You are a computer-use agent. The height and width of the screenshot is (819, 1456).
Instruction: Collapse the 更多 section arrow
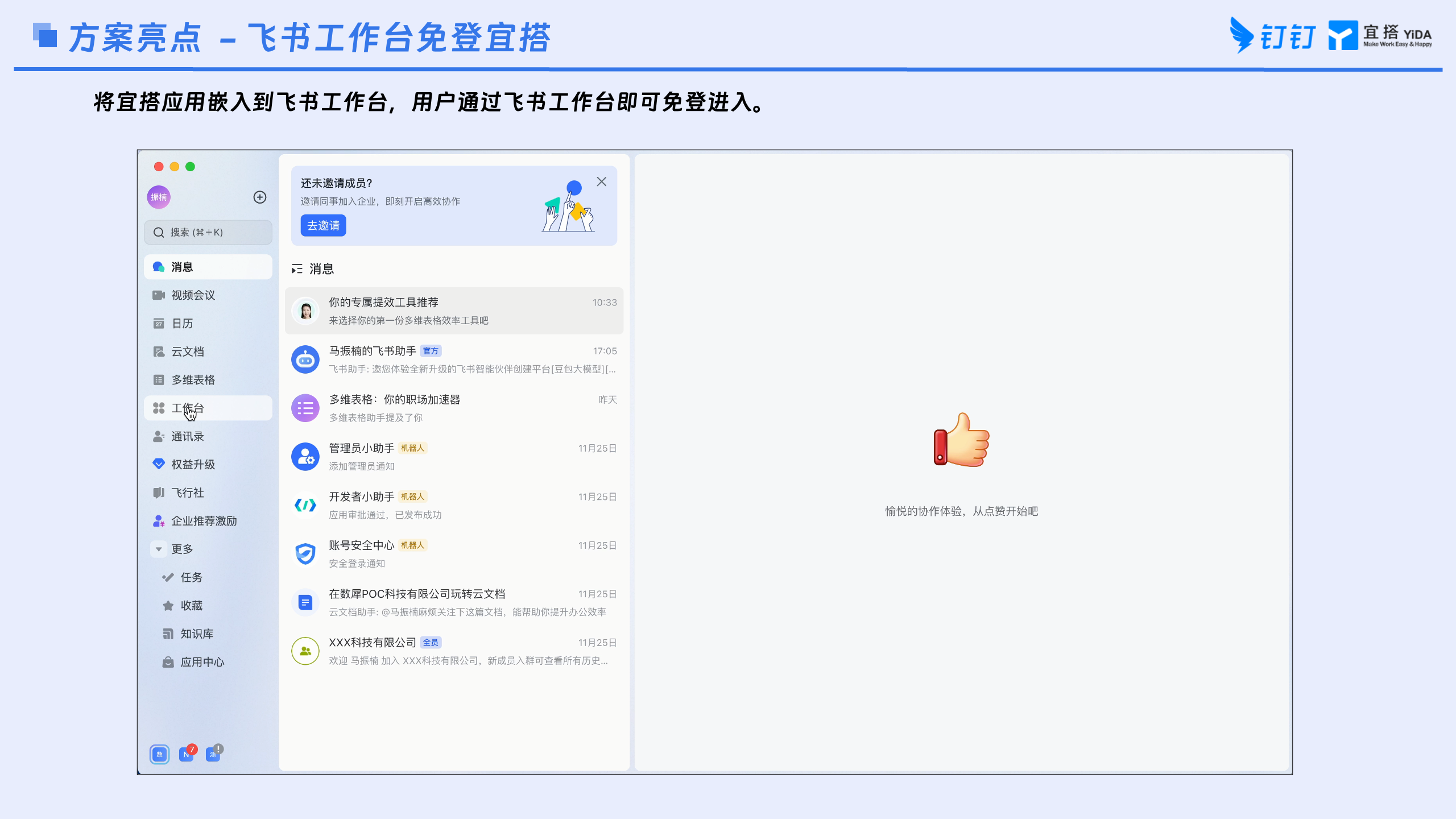click(x=159, y=549)
